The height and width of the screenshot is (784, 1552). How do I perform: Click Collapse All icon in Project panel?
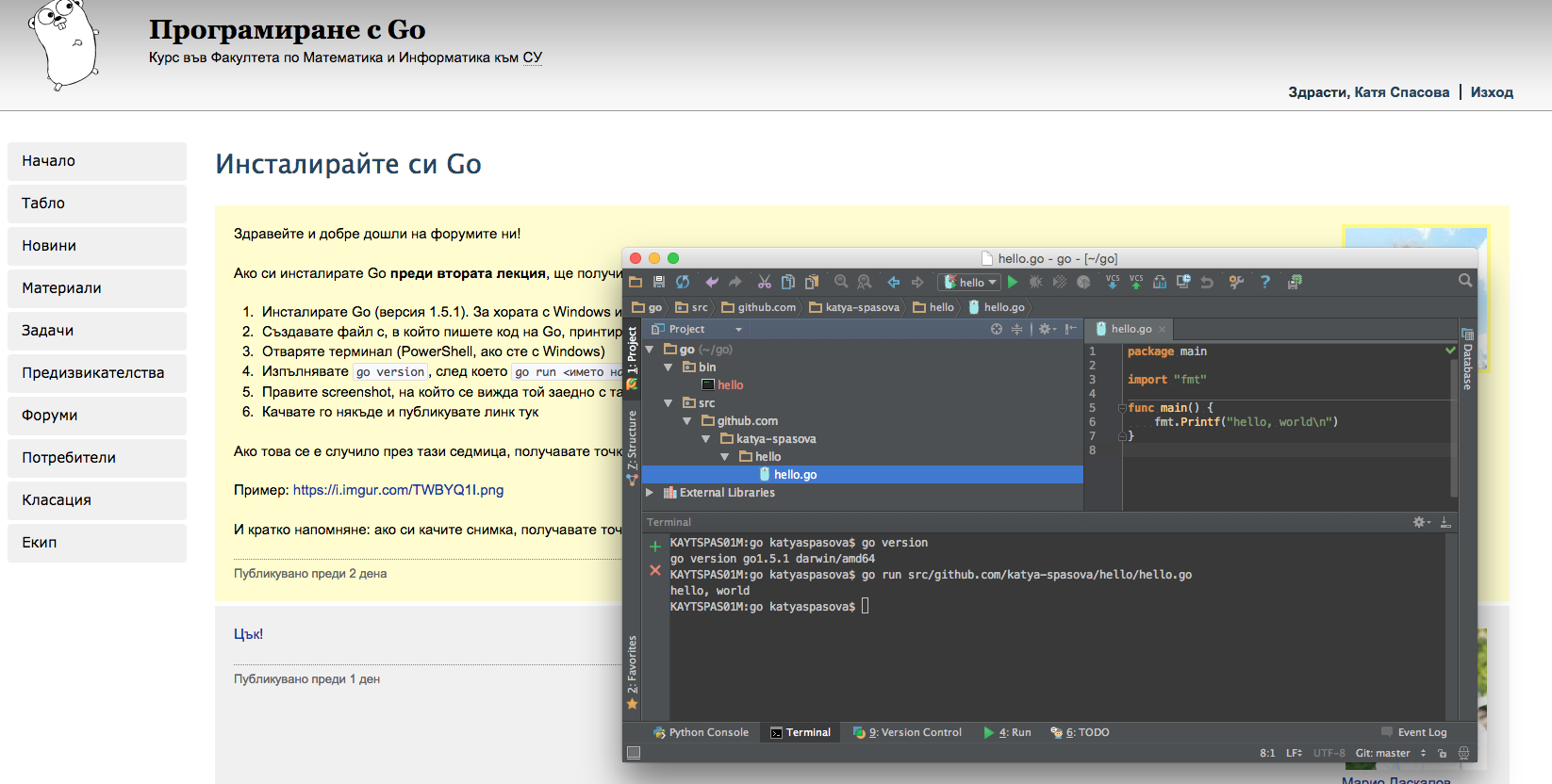point(1016,329)
